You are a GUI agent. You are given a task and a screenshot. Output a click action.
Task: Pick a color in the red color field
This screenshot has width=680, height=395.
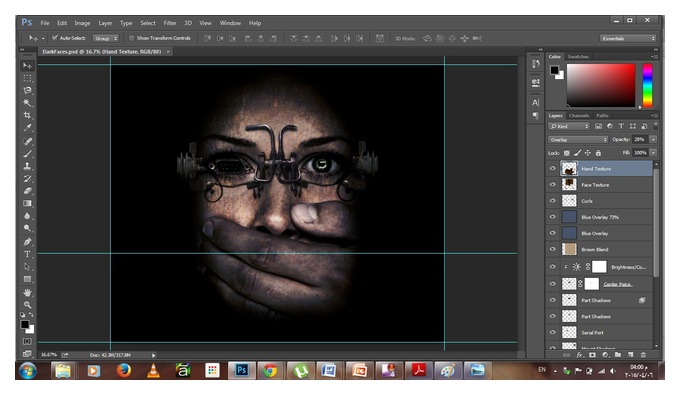(x=601, y=85)
